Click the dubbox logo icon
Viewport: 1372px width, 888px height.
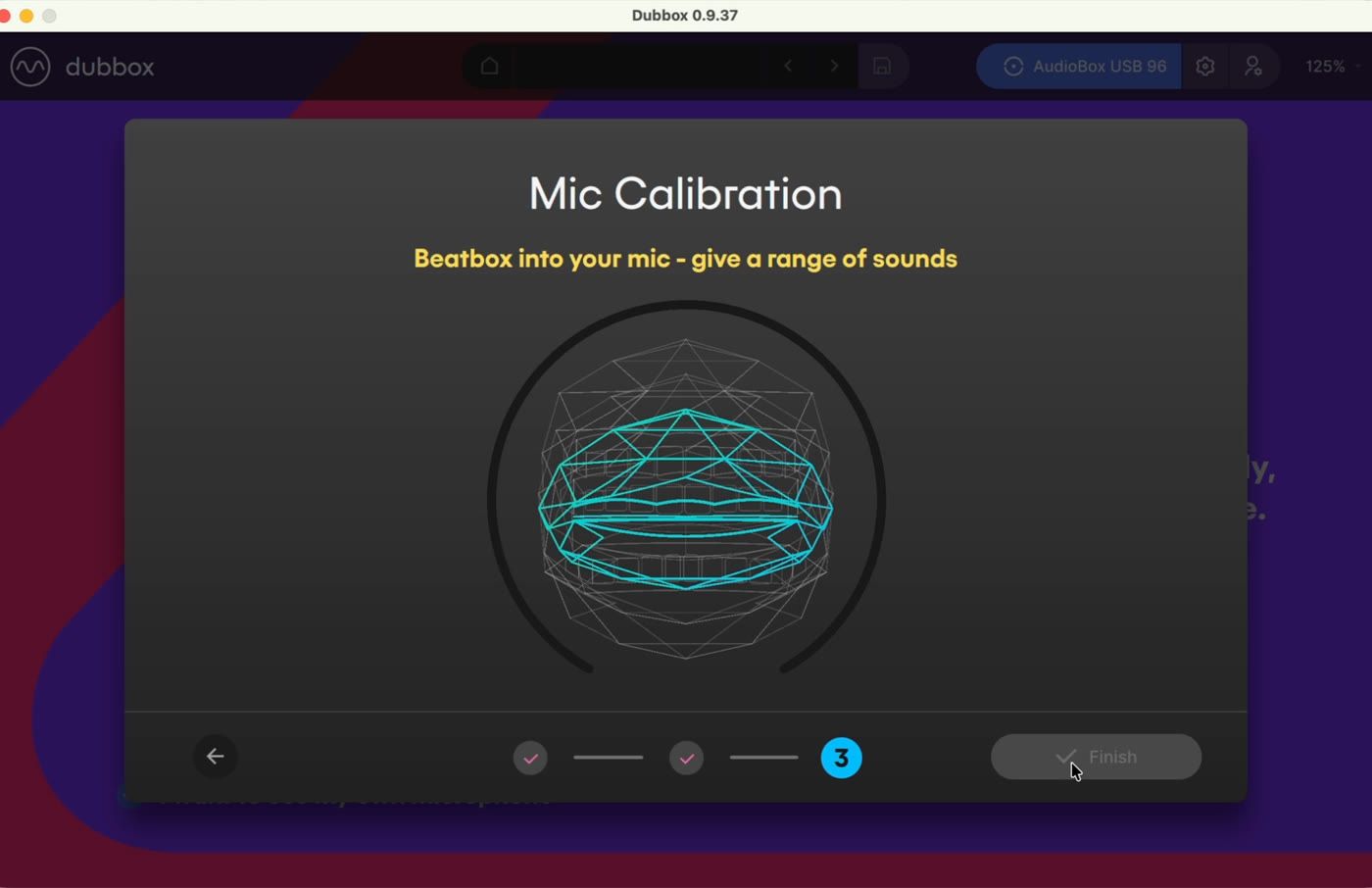(x=30, y=67)
